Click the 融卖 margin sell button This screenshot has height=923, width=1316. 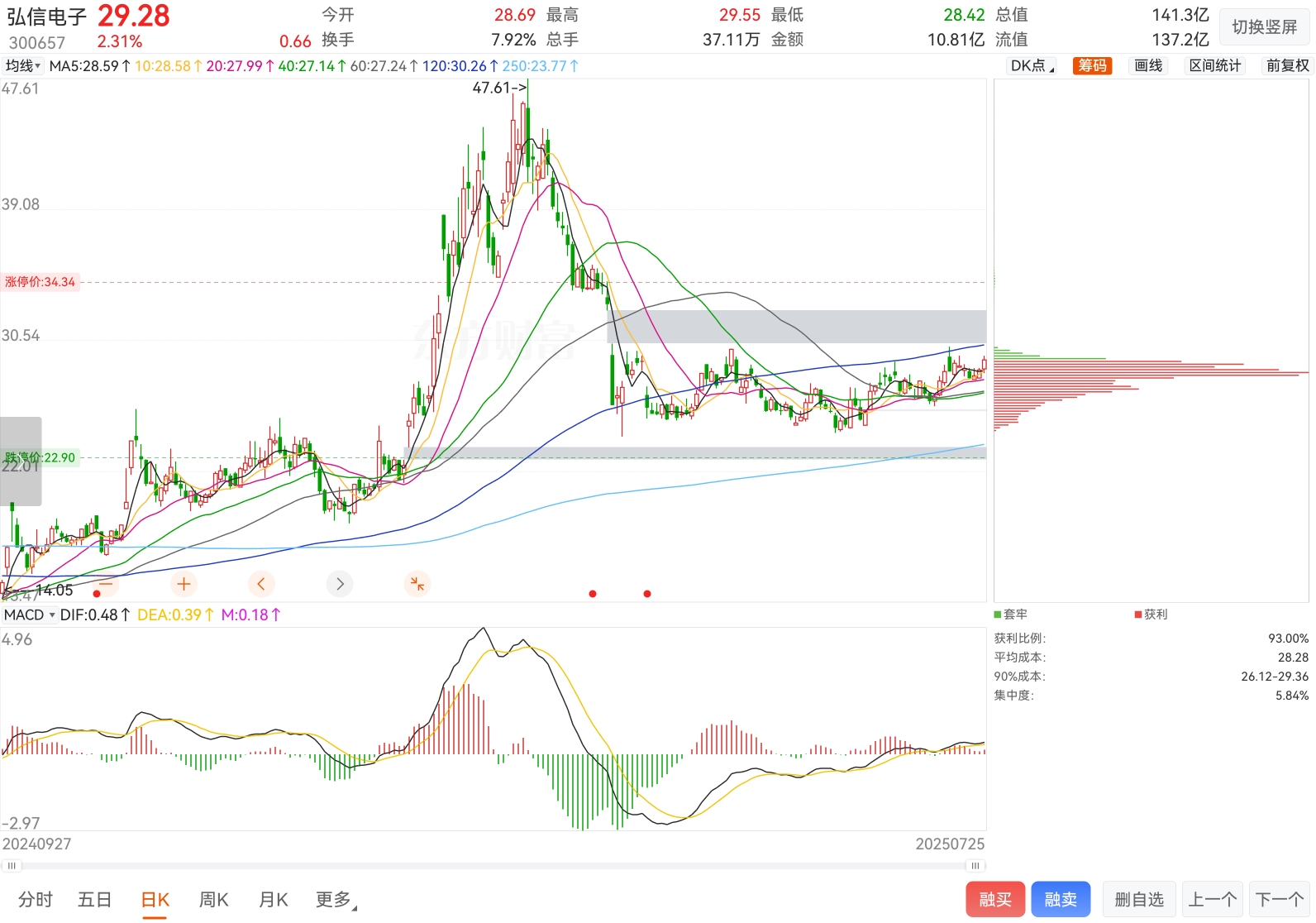pos(1061,899)
